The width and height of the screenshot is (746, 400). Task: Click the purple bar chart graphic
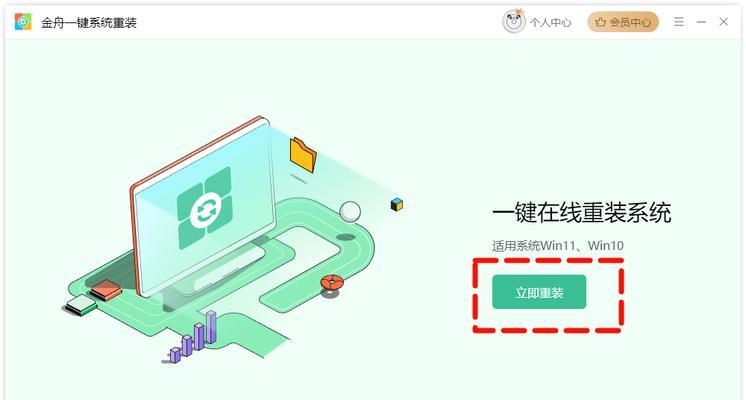[x=194, y=337]
